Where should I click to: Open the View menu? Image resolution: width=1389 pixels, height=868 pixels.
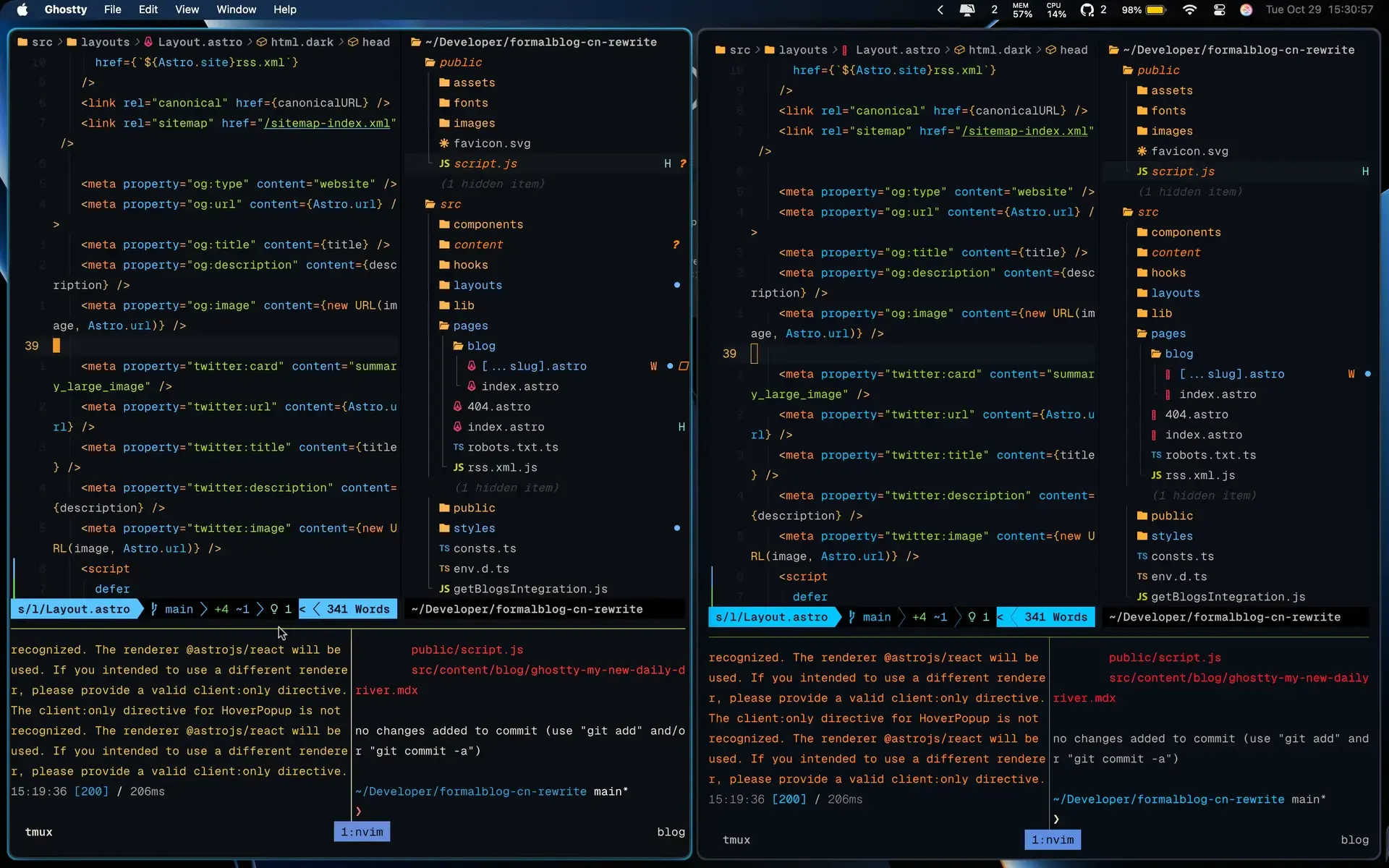[187, 9]
